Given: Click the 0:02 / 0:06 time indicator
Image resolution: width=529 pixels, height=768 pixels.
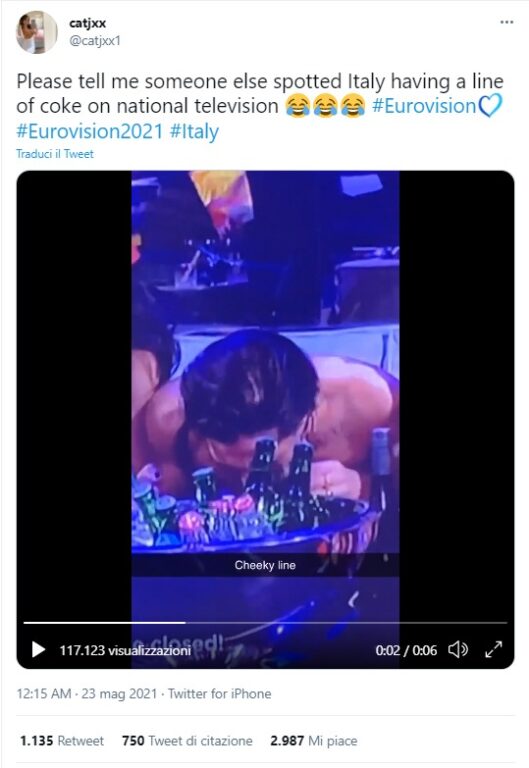Looking at the screenshot, I should 406,650.
